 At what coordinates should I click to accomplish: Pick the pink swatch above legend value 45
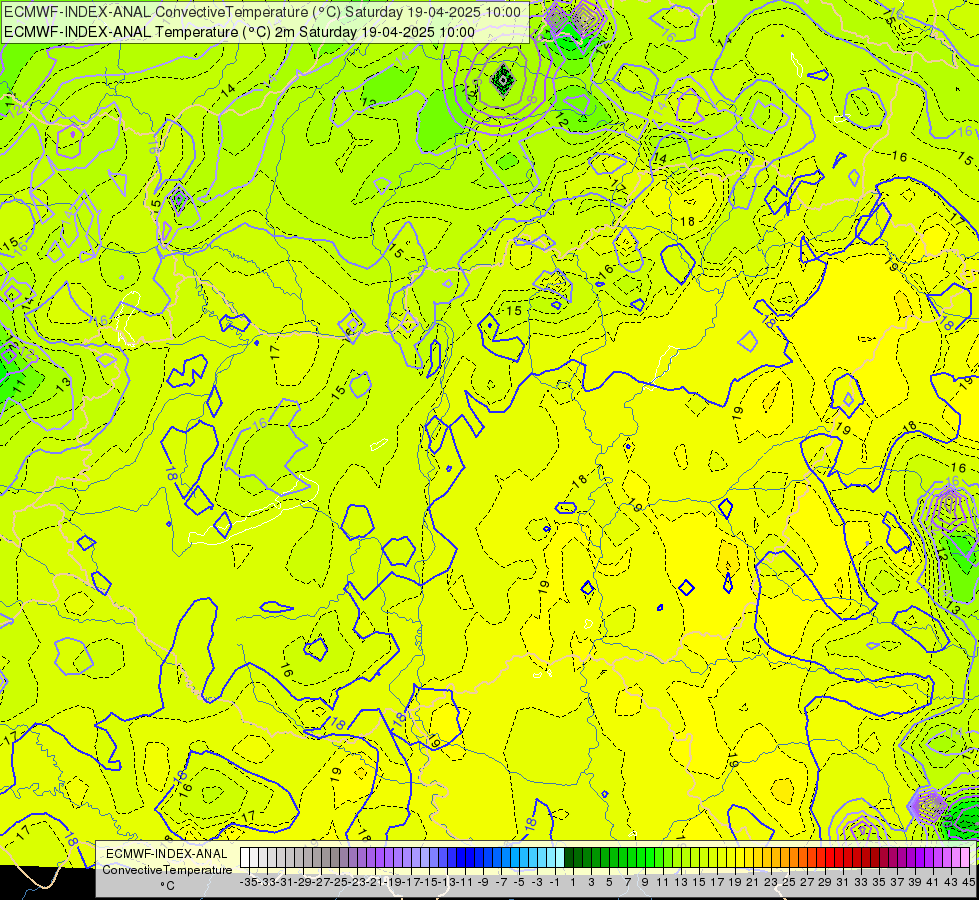coord(965,858)
